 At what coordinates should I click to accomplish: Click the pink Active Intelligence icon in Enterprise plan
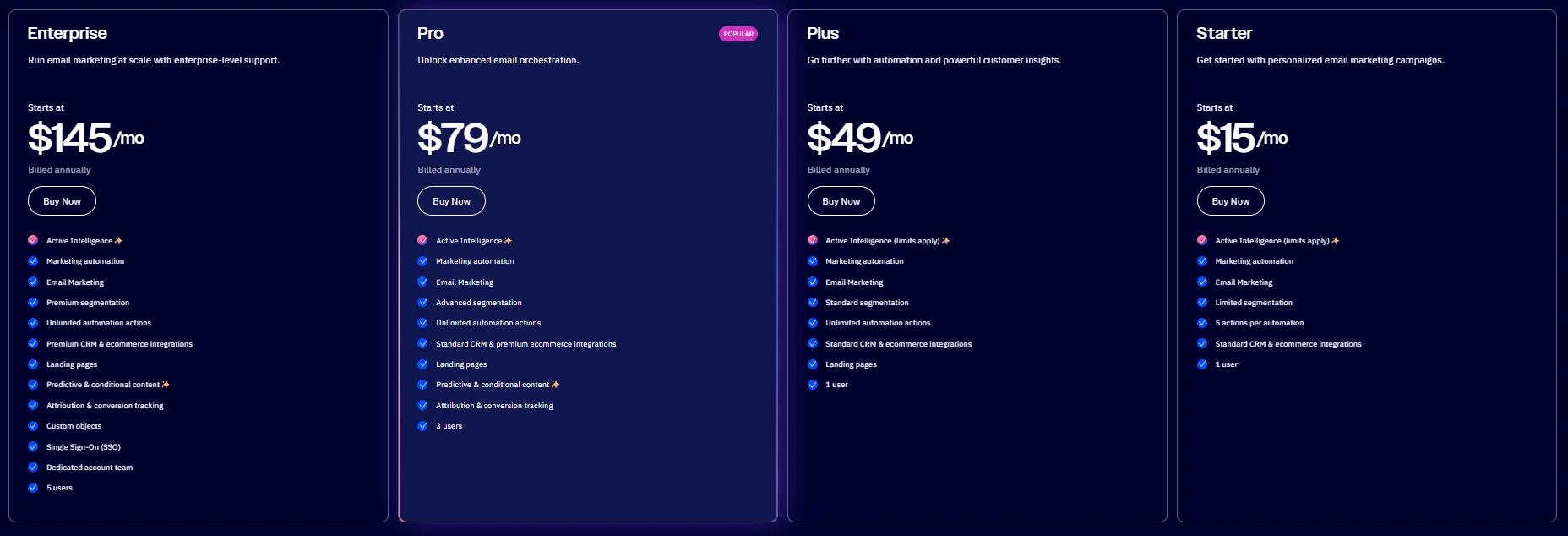pos(32,240)
